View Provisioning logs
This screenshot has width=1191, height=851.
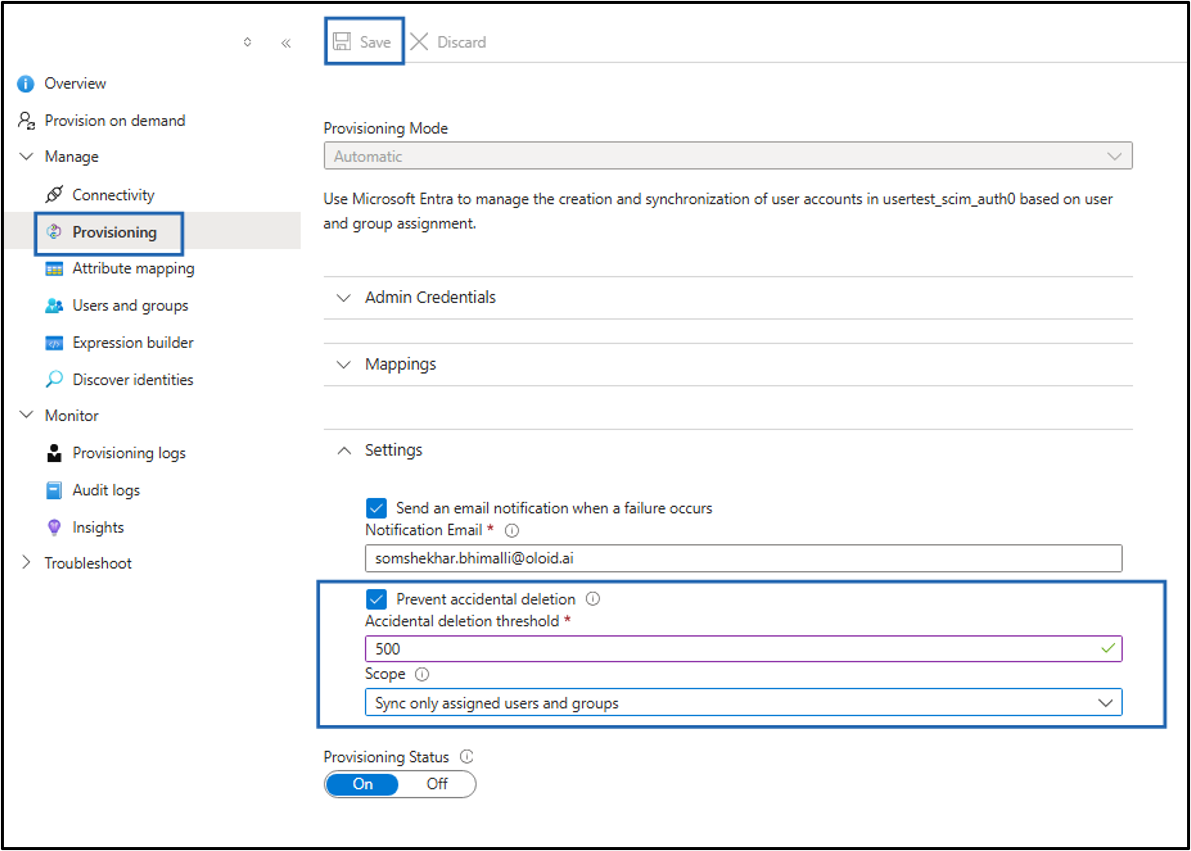click(129, 454)
